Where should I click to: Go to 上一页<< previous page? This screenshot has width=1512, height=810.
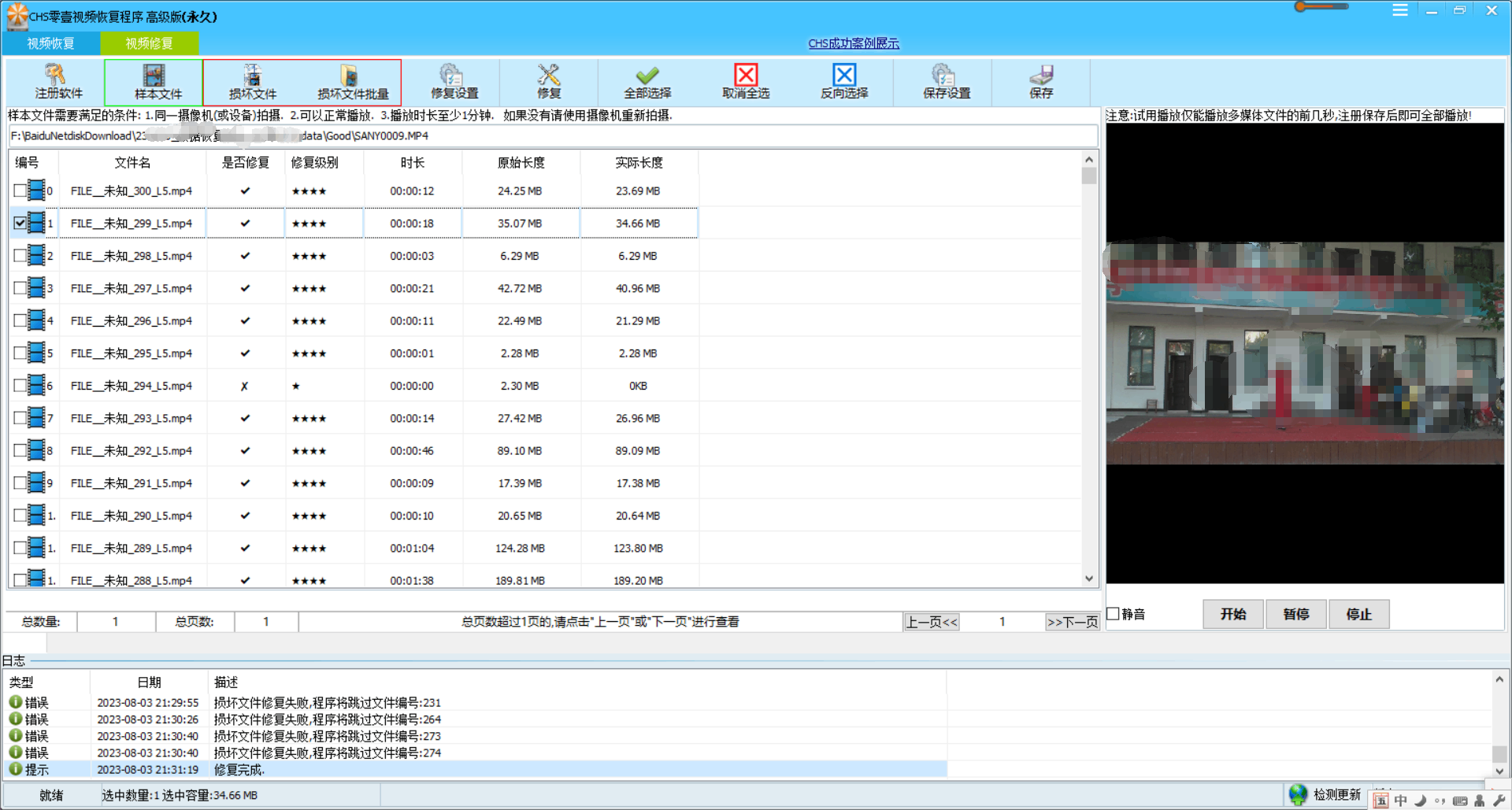pyautogui.click(x=932, y=622)
